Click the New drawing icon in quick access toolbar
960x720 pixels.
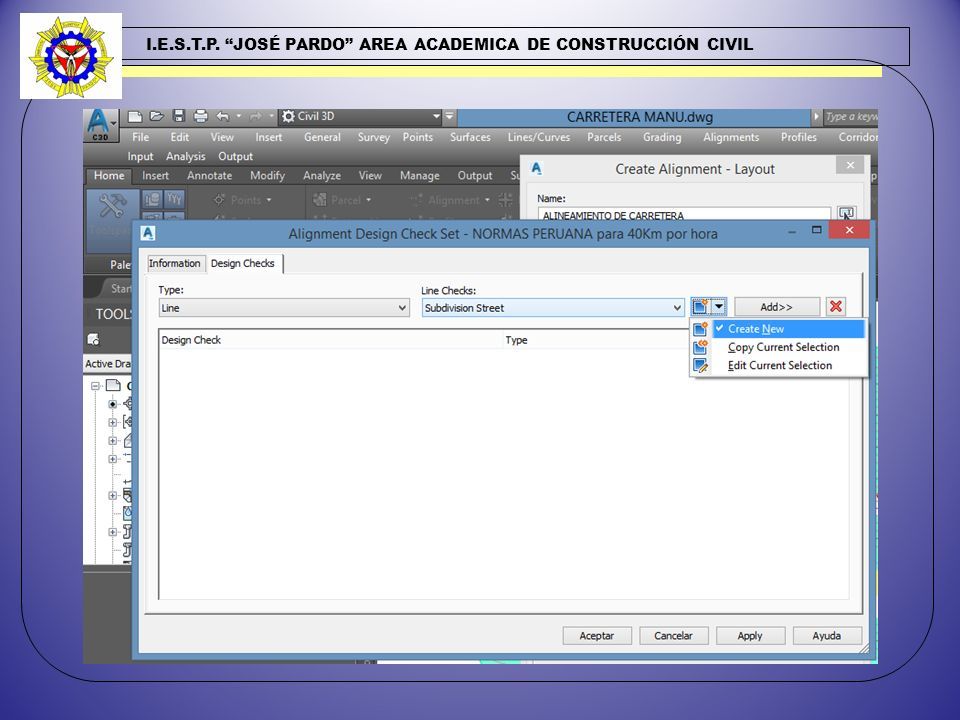pyautogui.click(x=135, y=116)
